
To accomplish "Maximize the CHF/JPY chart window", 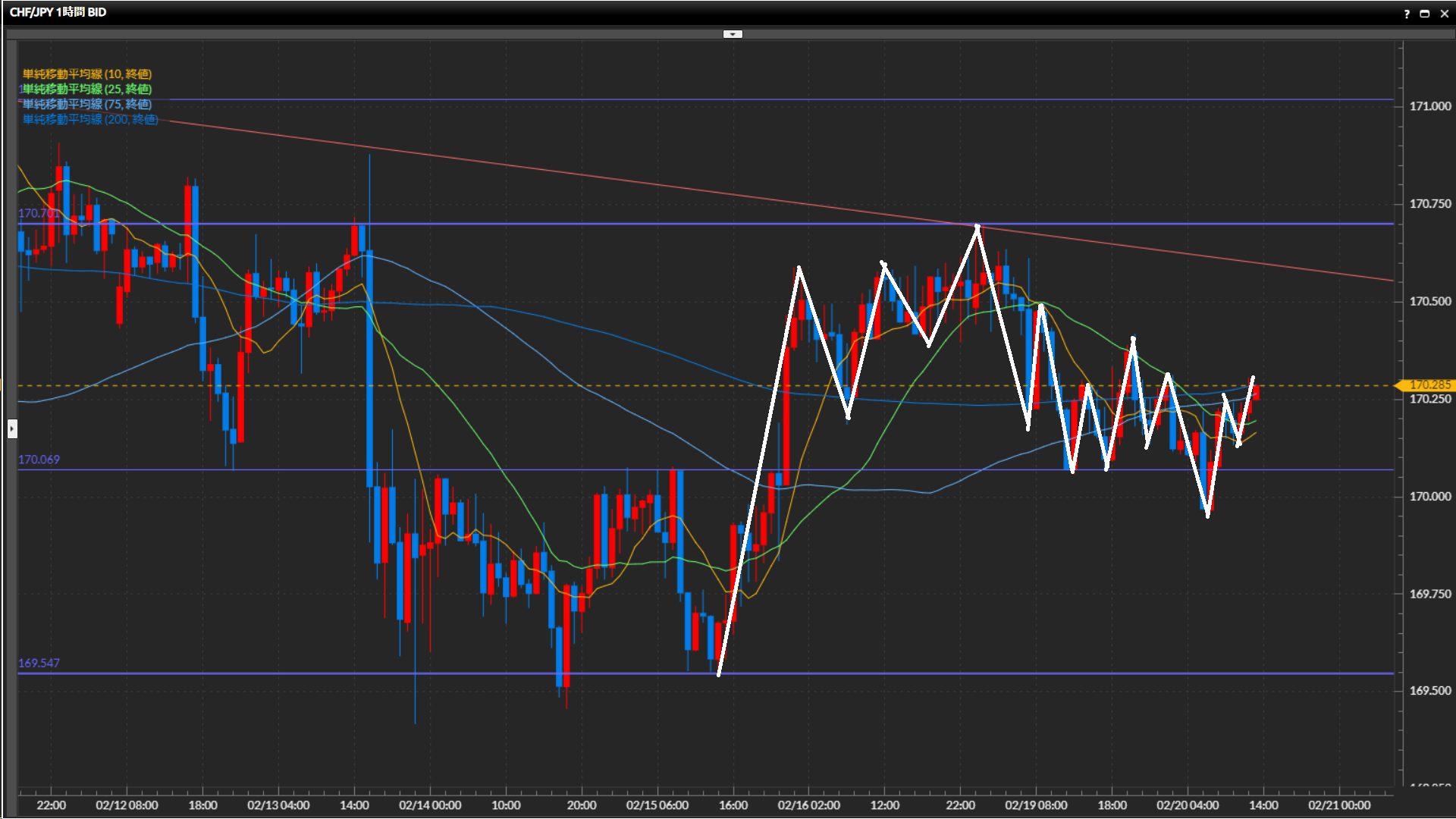I will 1425,14.
